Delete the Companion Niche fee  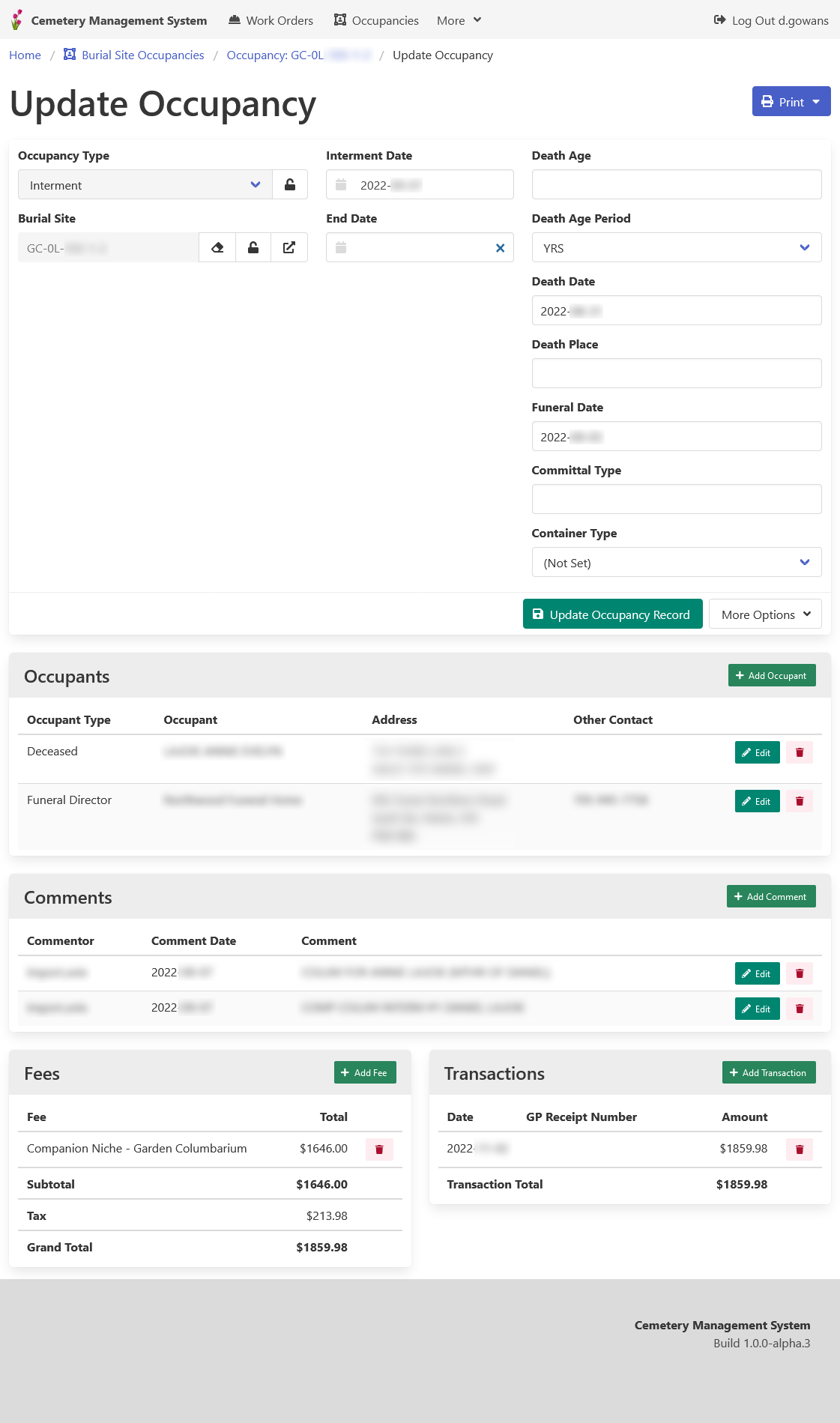(379, 1149)
